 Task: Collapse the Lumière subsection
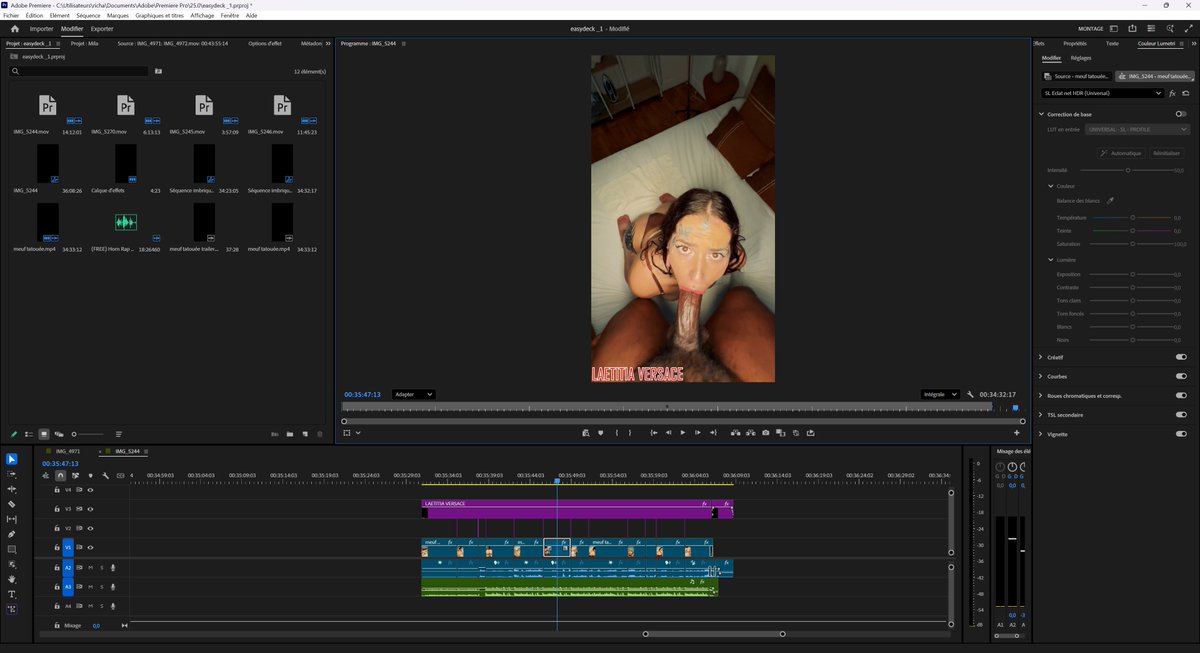(x=1051, y=260)
